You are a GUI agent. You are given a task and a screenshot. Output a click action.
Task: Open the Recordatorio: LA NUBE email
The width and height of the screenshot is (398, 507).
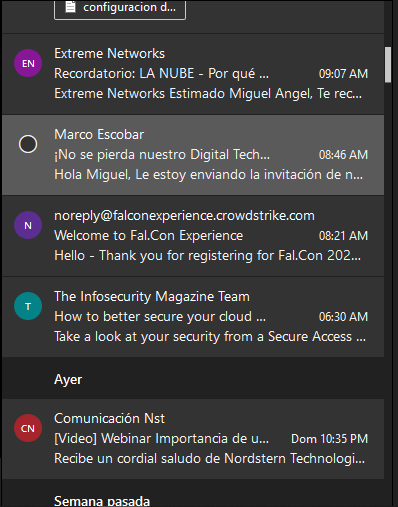193,74
